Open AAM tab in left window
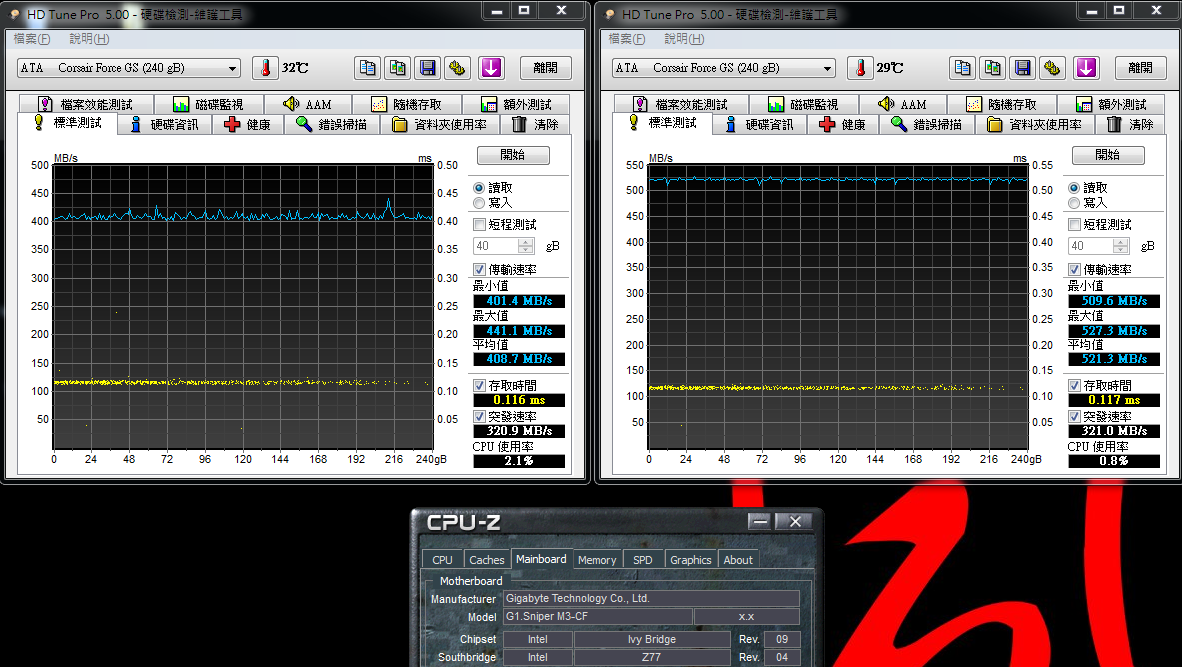The height and width of the screenshot is (667, 1182). 308,104
